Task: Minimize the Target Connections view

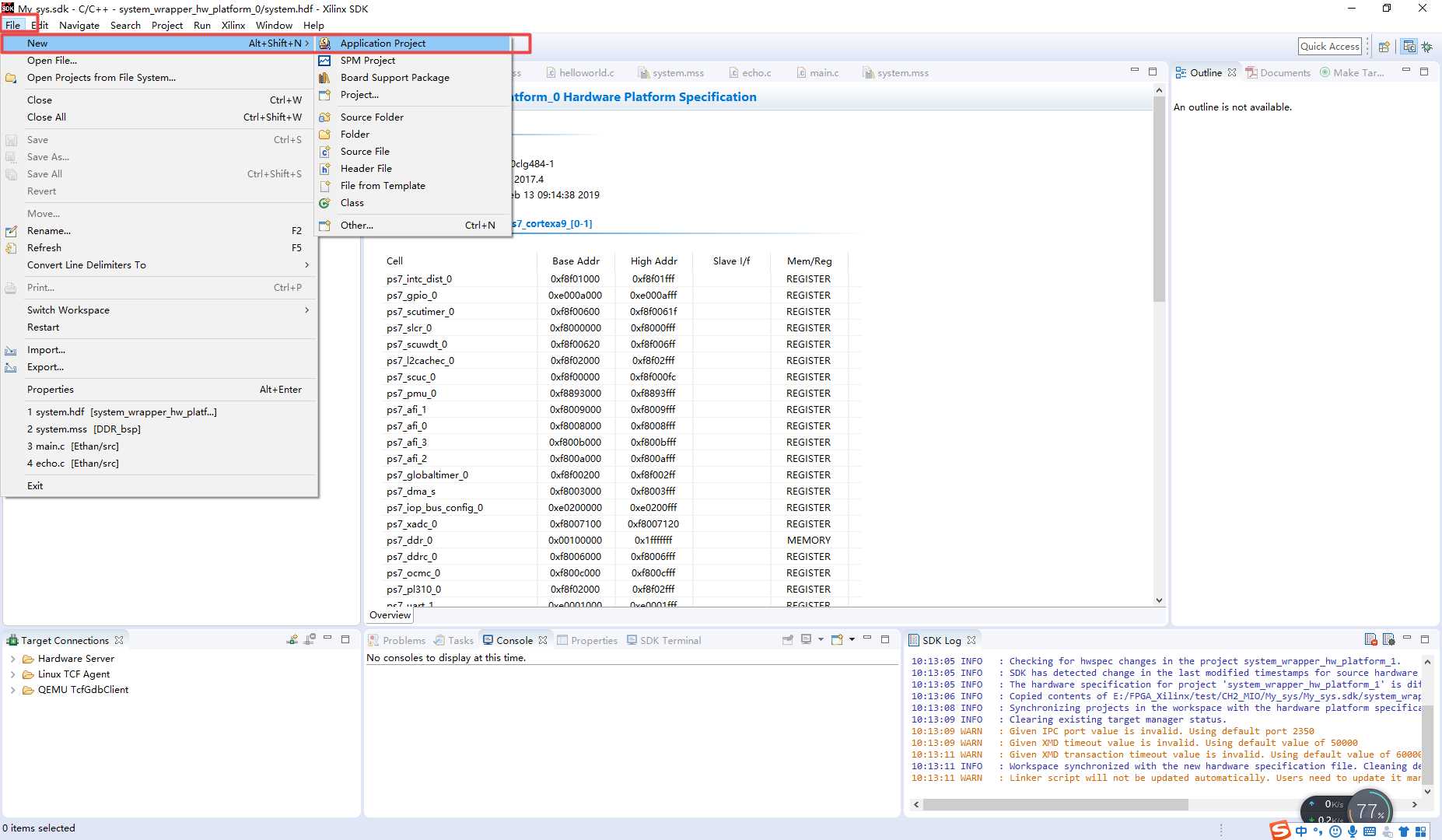Action: (327, 639)
